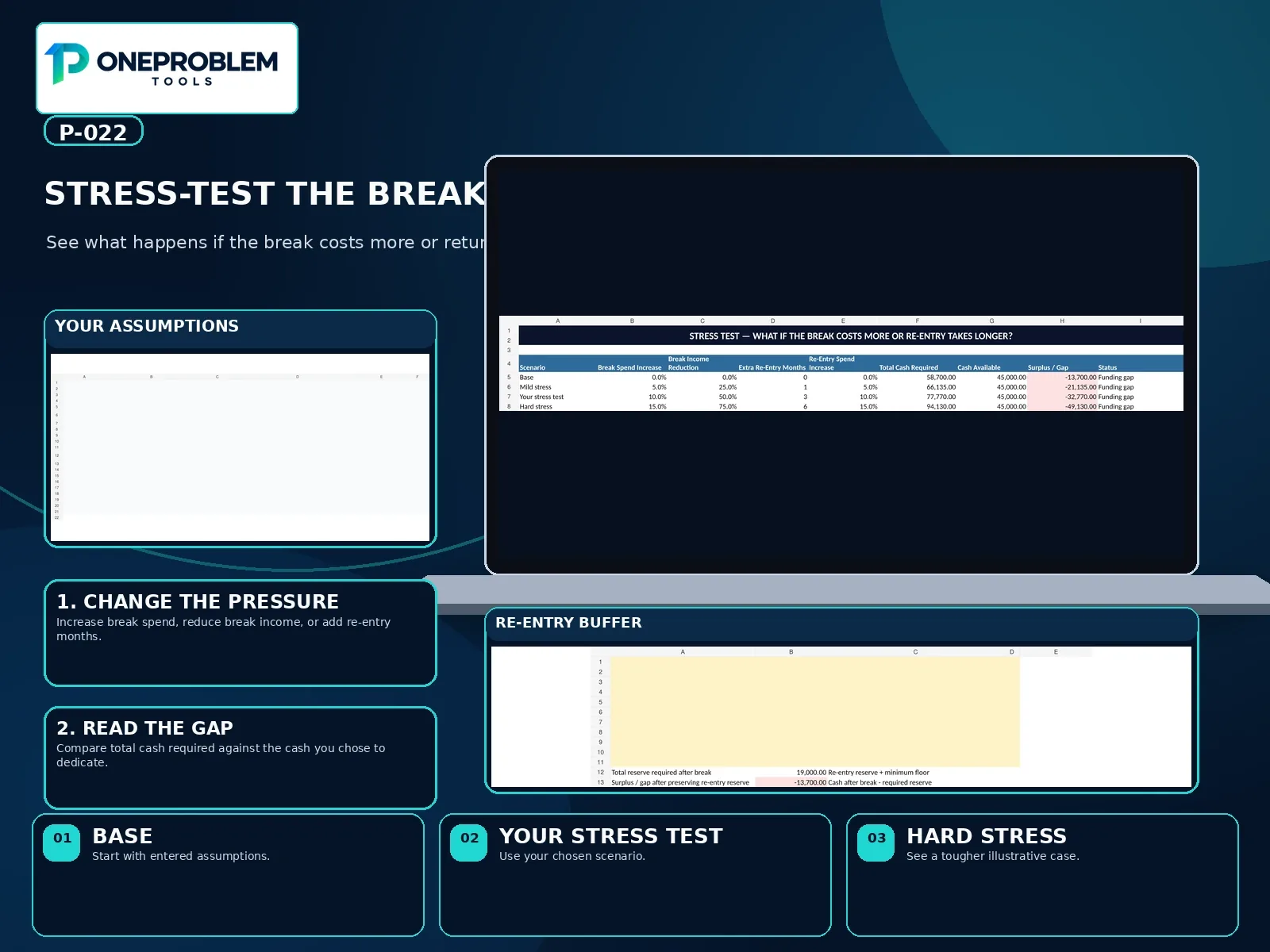This screenshot has height=952, width=1270.
Task: Click the yellow input area in Re-Entry Buffer sheet
Action: click(x=815, y=712)
